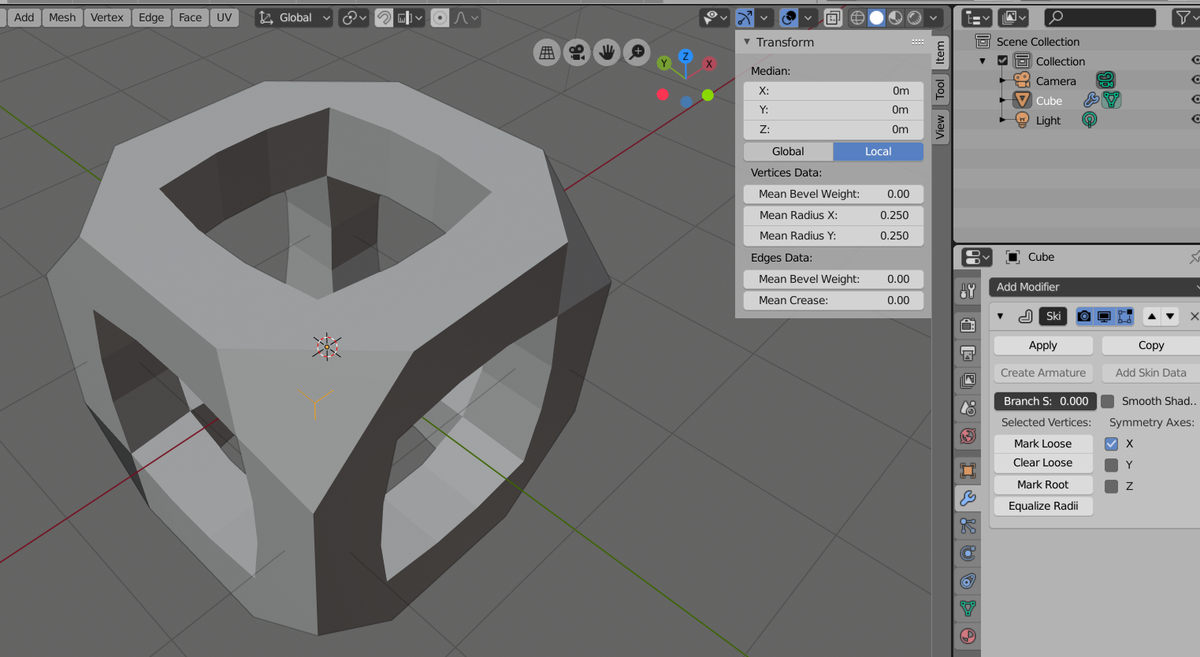The width and height of the screenshot is (1200, 657).
Task: Open Modifiers wrench properties tab
Action: click(x=968, y=498)
